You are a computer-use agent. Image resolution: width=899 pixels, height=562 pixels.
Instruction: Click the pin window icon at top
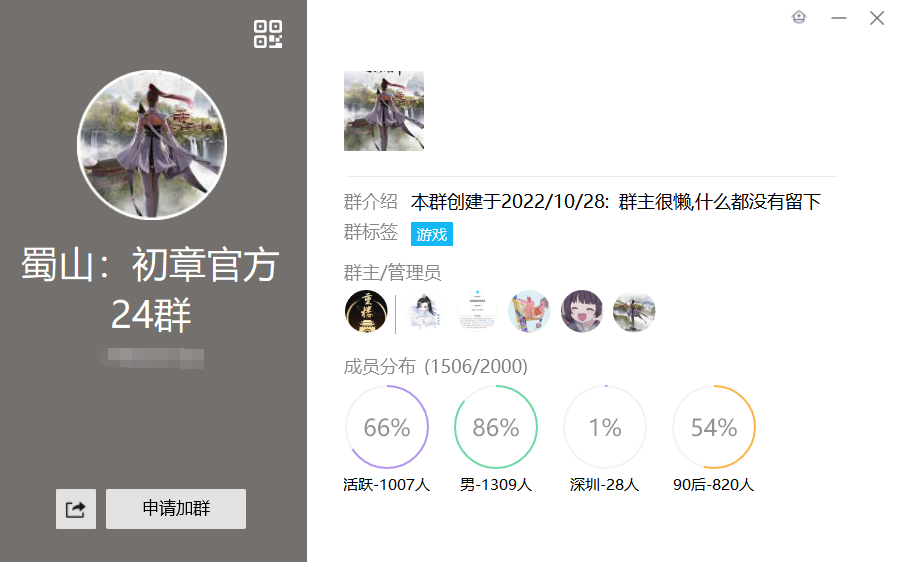(799, 18)
